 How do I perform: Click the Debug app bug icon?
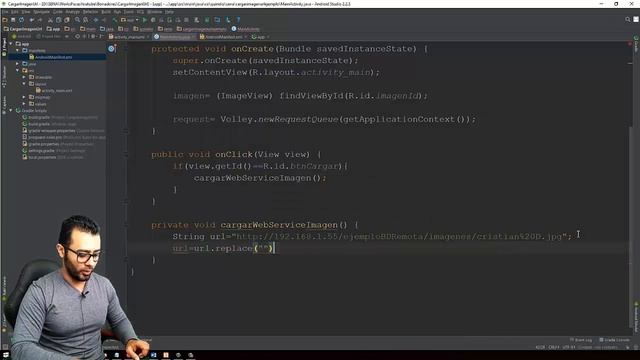tap(153, 20)
